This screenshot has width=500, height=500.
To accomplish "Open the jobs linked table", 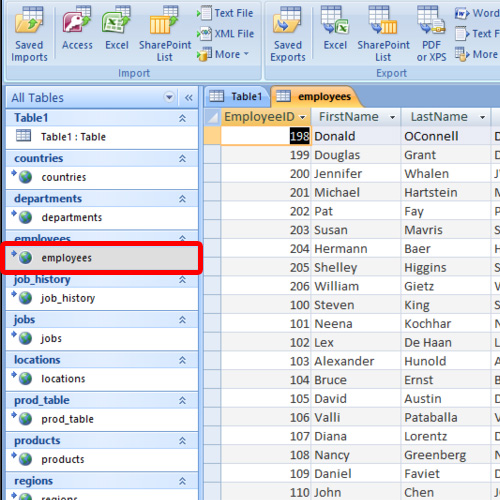I will (102, 338).
